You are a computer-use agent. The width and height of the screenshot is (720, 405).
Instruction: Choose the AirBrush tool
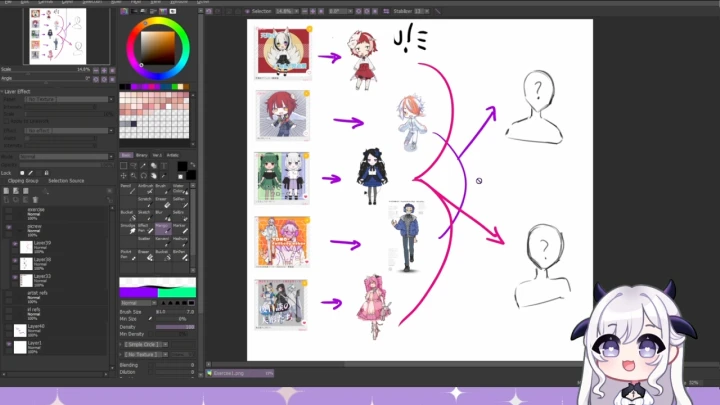pos(146,189)
